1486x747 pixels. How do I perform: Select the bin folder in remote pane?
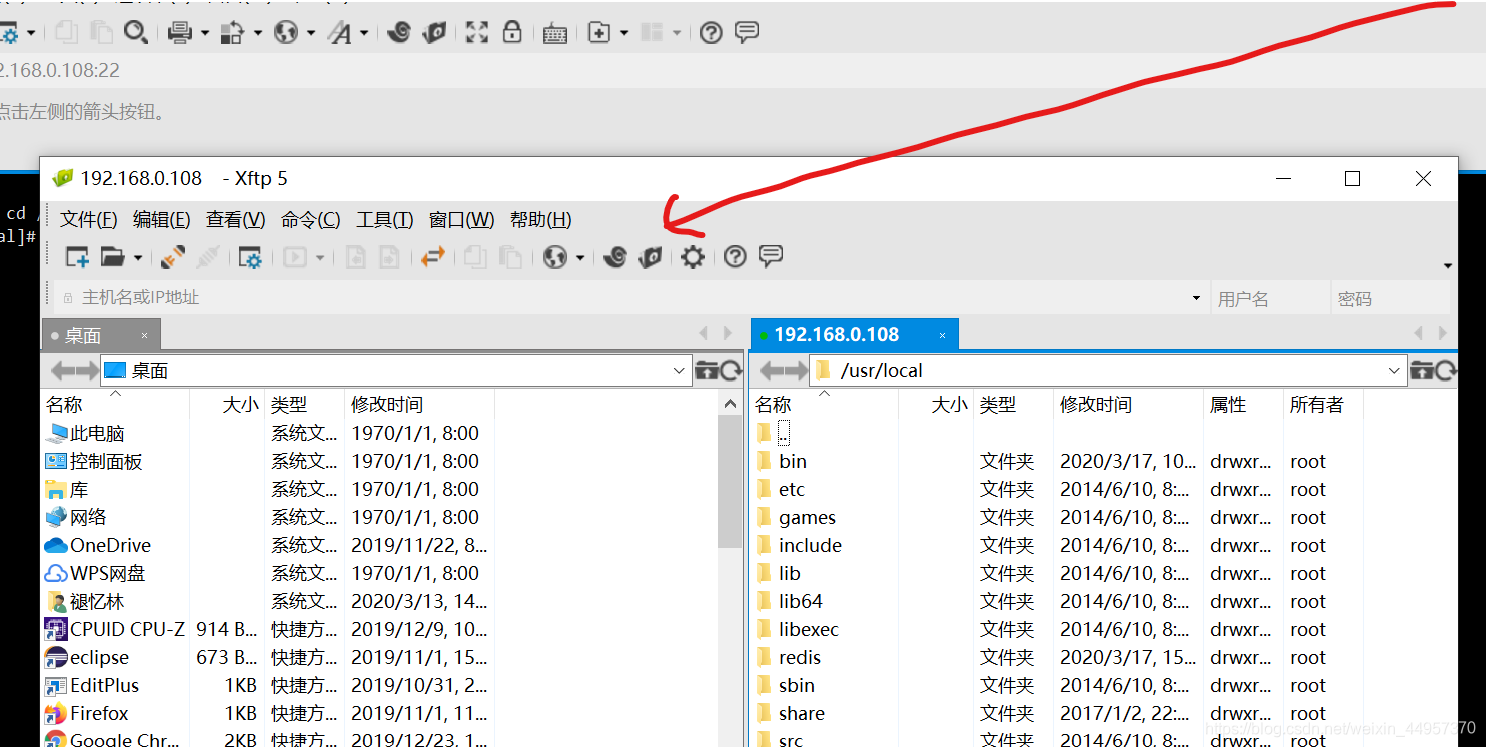click(x=793, y=462)
